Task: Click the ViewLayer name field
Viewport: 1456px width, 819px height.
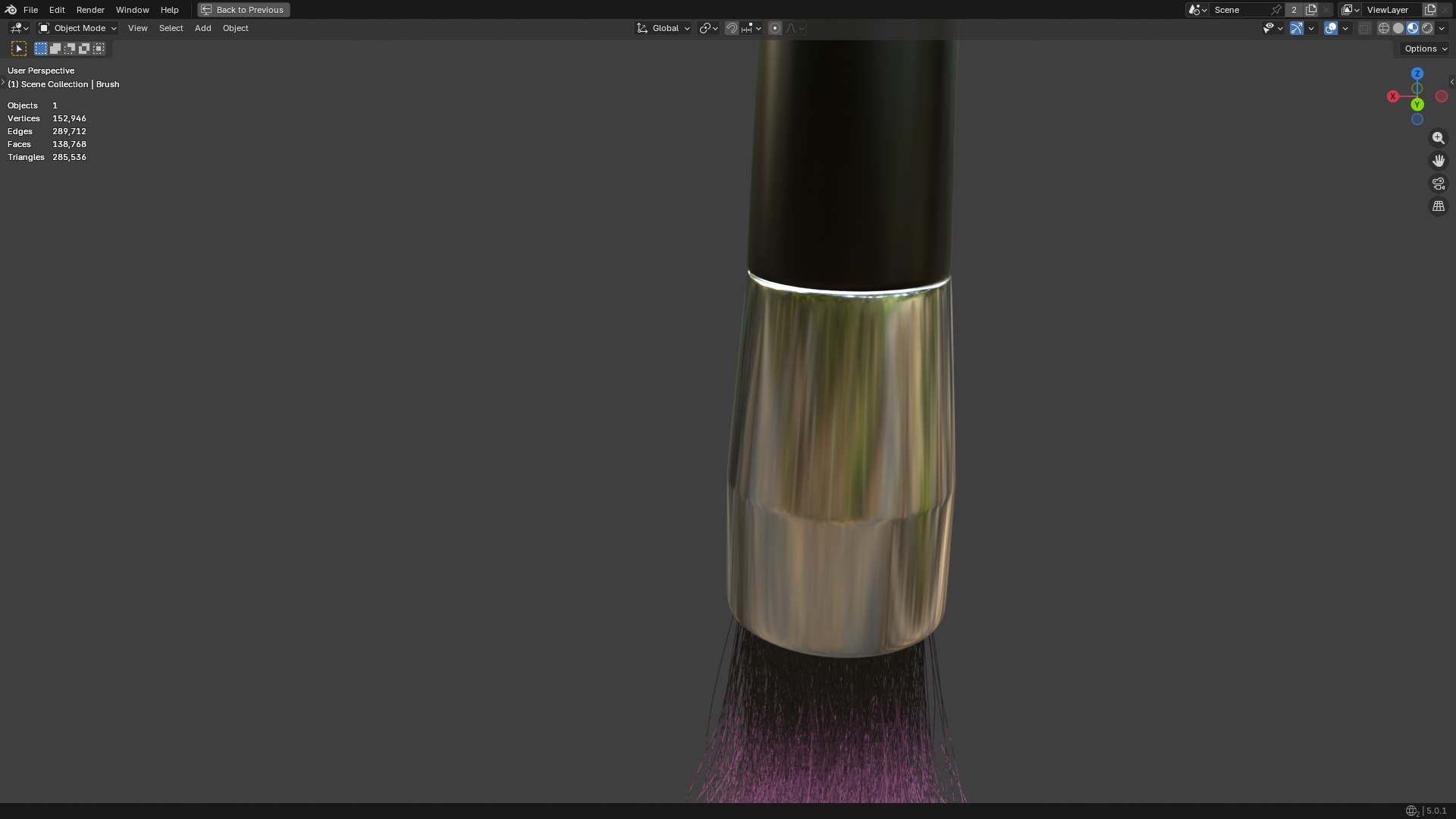Action: [1392, 10]
